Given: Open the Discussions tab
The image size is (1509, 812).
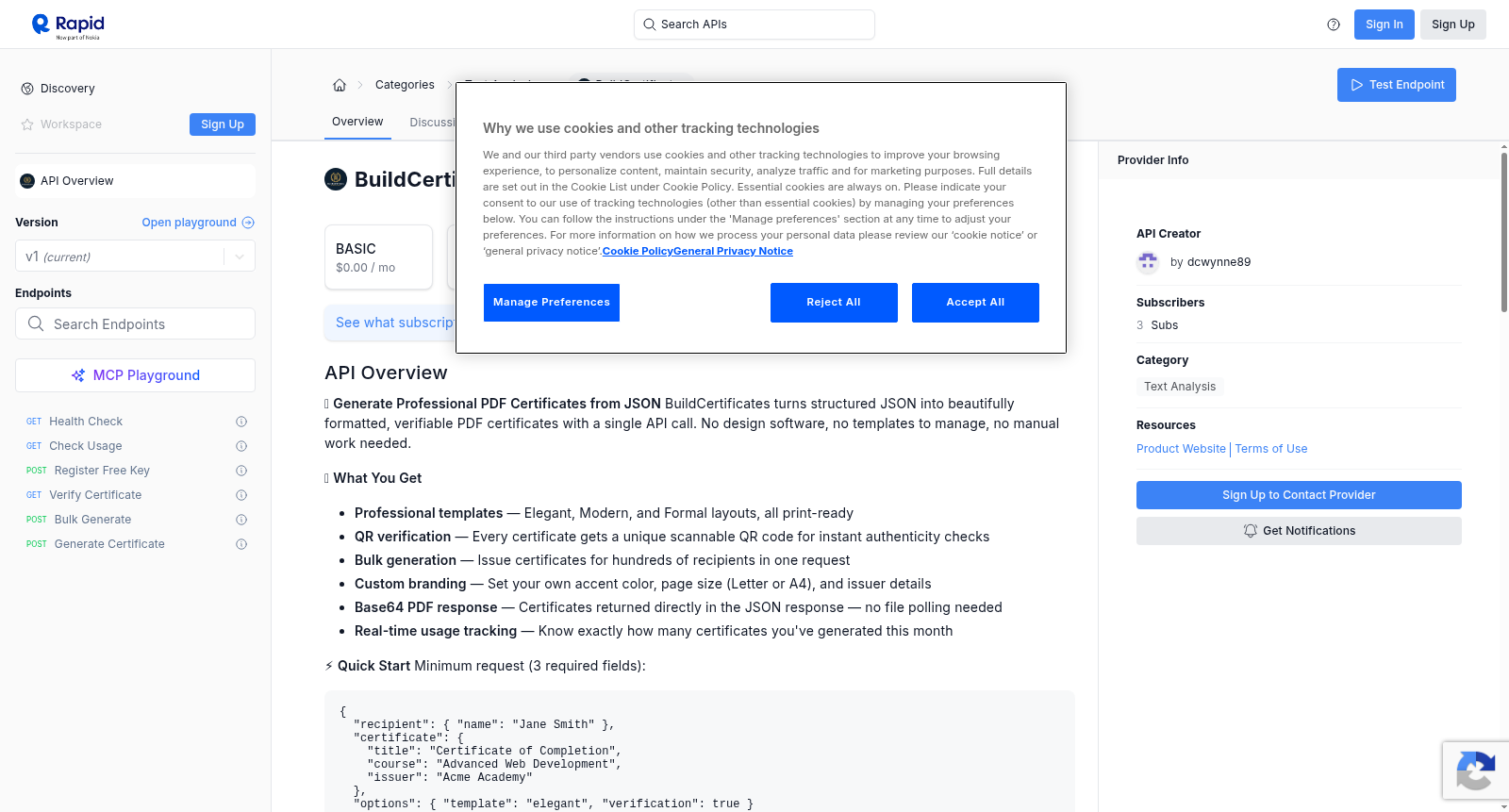Looking at the screenshot, I should (x=432, y=123).
